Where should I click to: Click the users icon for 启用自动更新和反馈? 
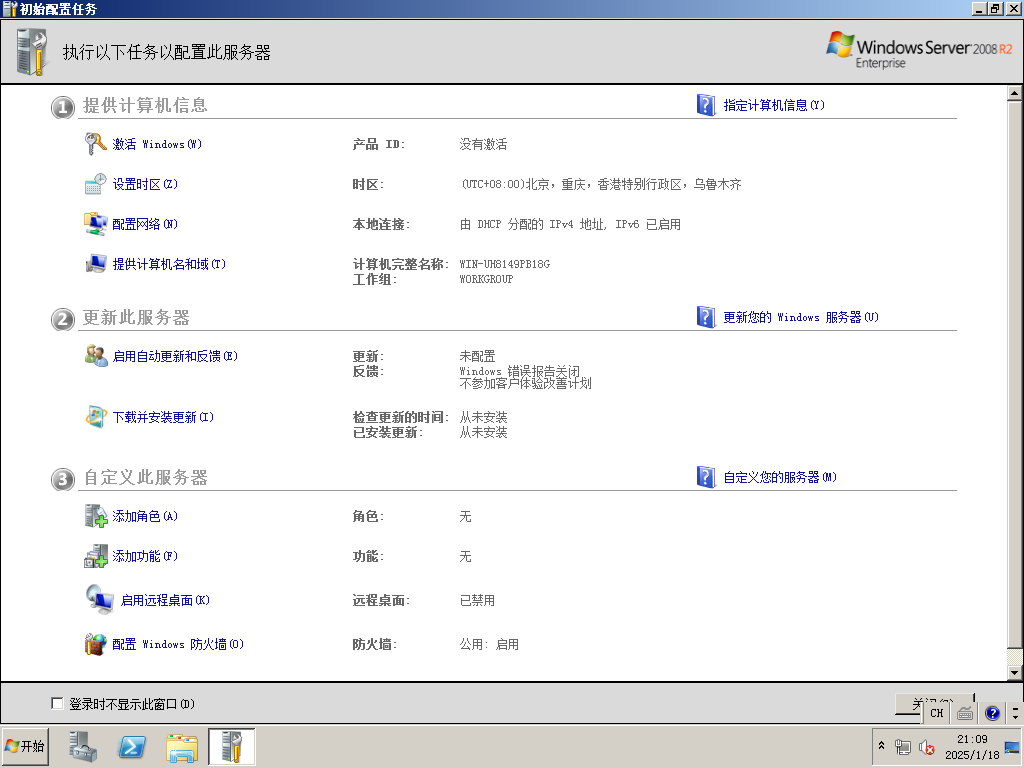[x=96, y=356]
